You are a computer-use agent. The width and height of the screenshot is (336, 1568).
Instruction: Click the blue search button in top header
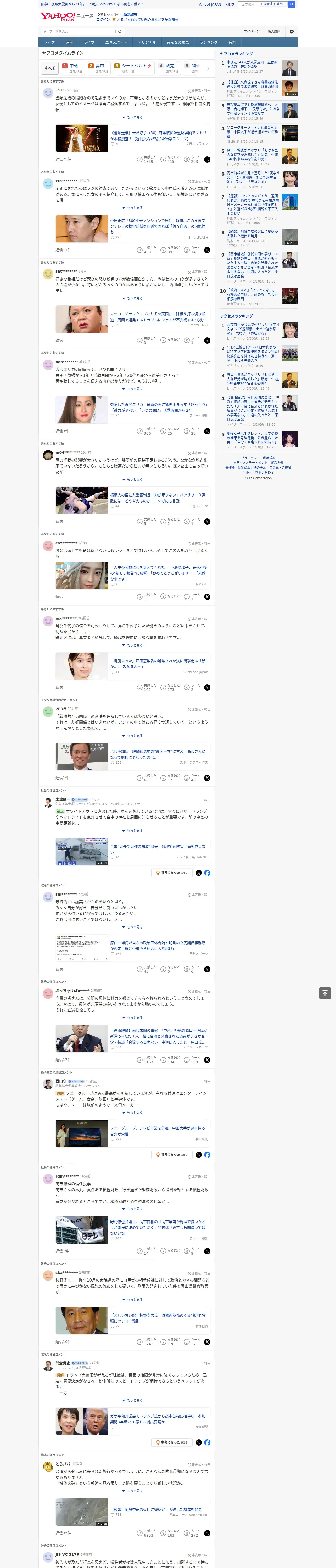pyautogui.click(x=292, y=4)
